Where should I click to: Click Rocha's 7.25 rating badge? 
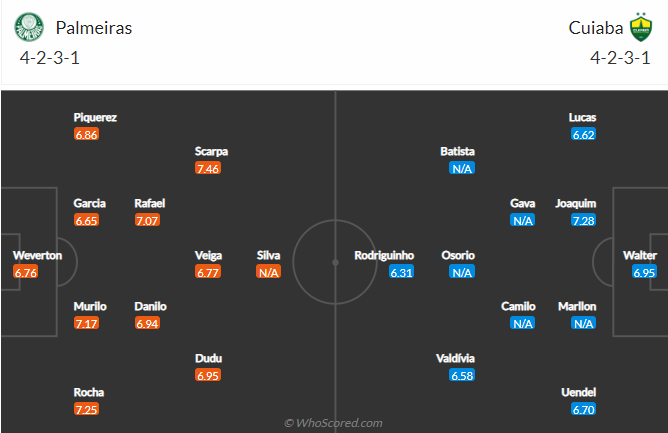pos(86,410)
